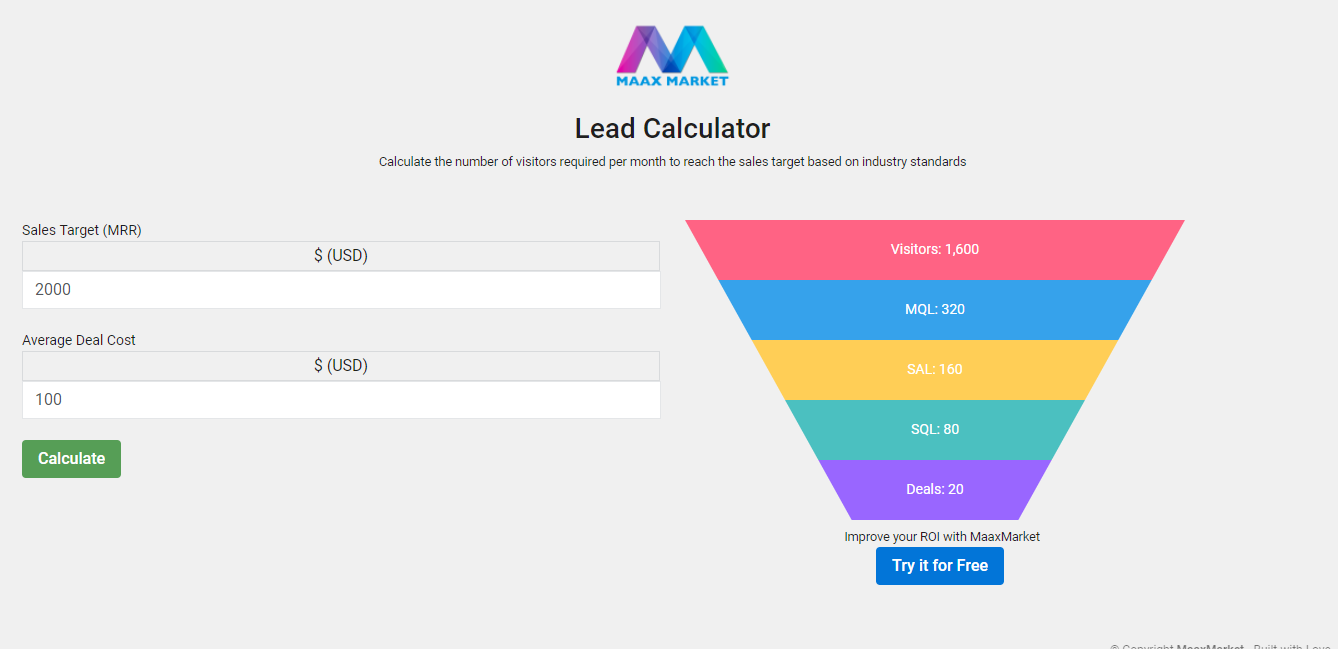Click the MAAX MARKET wordmark below the emblem
The image size is (1338, 649).
pos(672,80)
